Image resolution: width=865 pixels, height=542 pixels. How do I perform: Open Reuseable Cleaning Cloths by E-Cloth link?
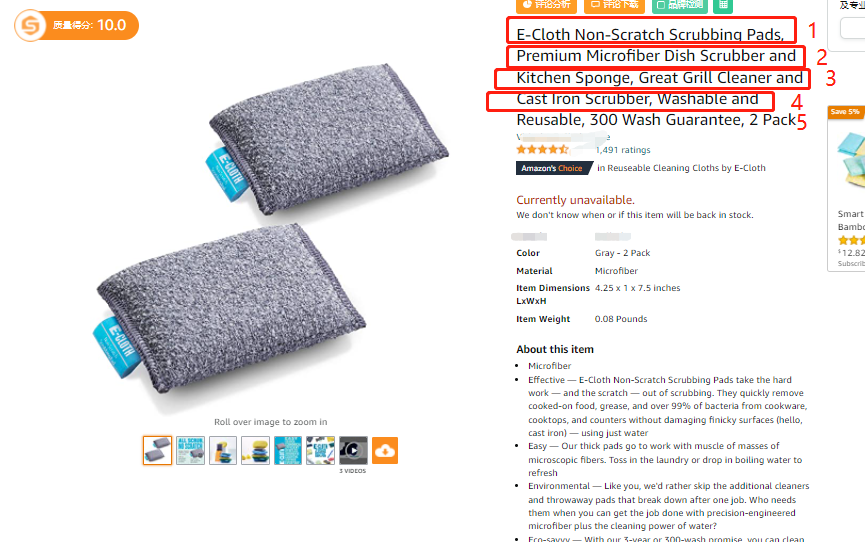click(686, 168)
